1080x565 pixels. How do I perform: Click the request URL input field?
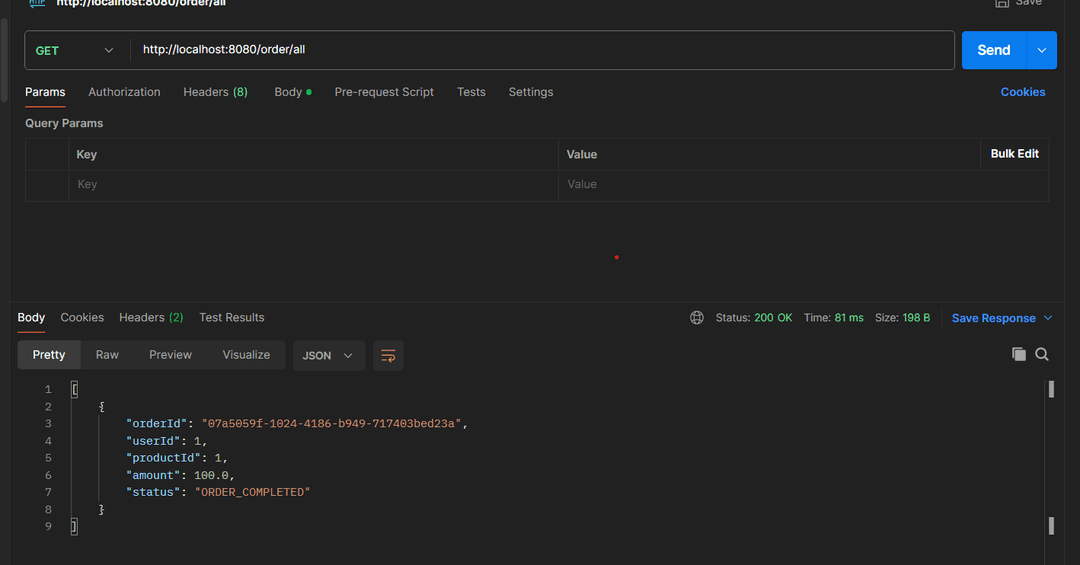click(x=540, y=50)
